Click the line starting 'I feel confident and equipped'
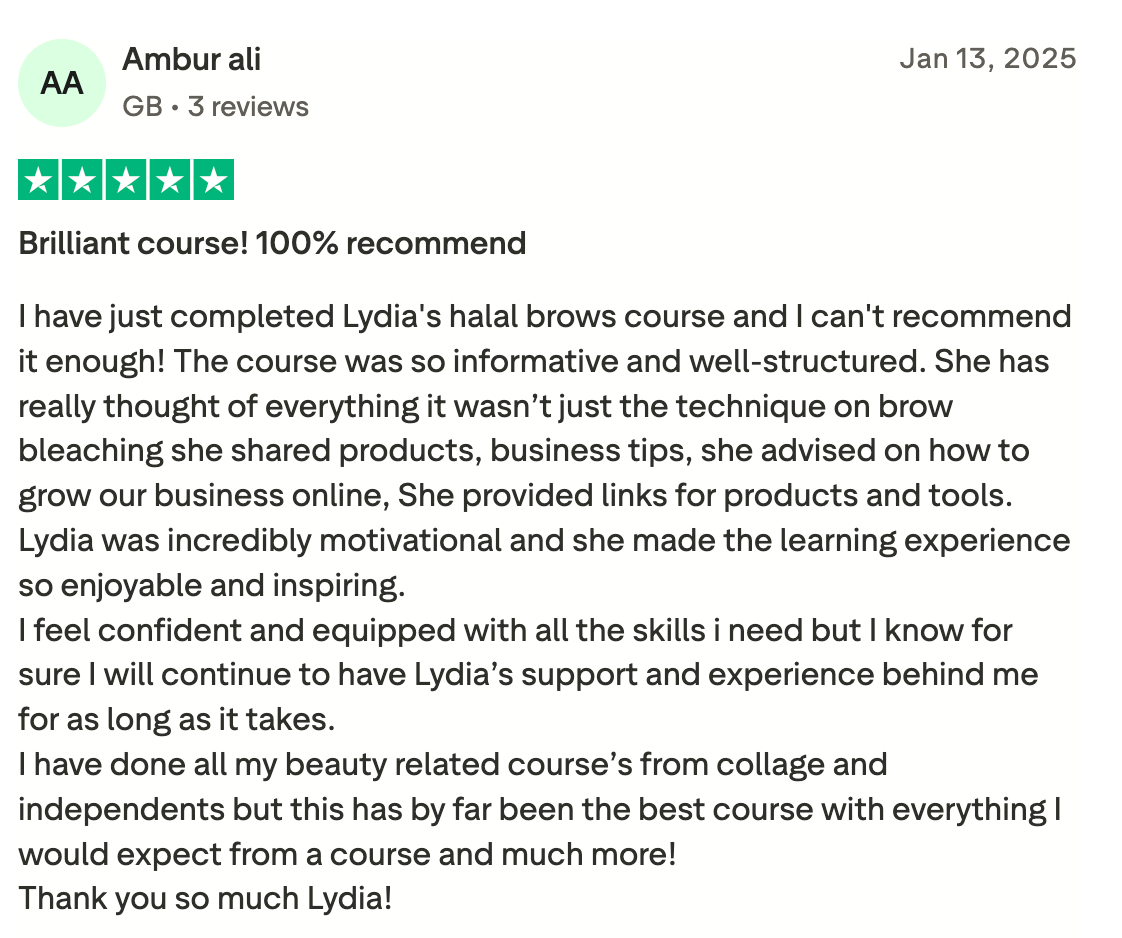Image resolution: width=1122 pixels, height=938 pixels. coord(515,631)
